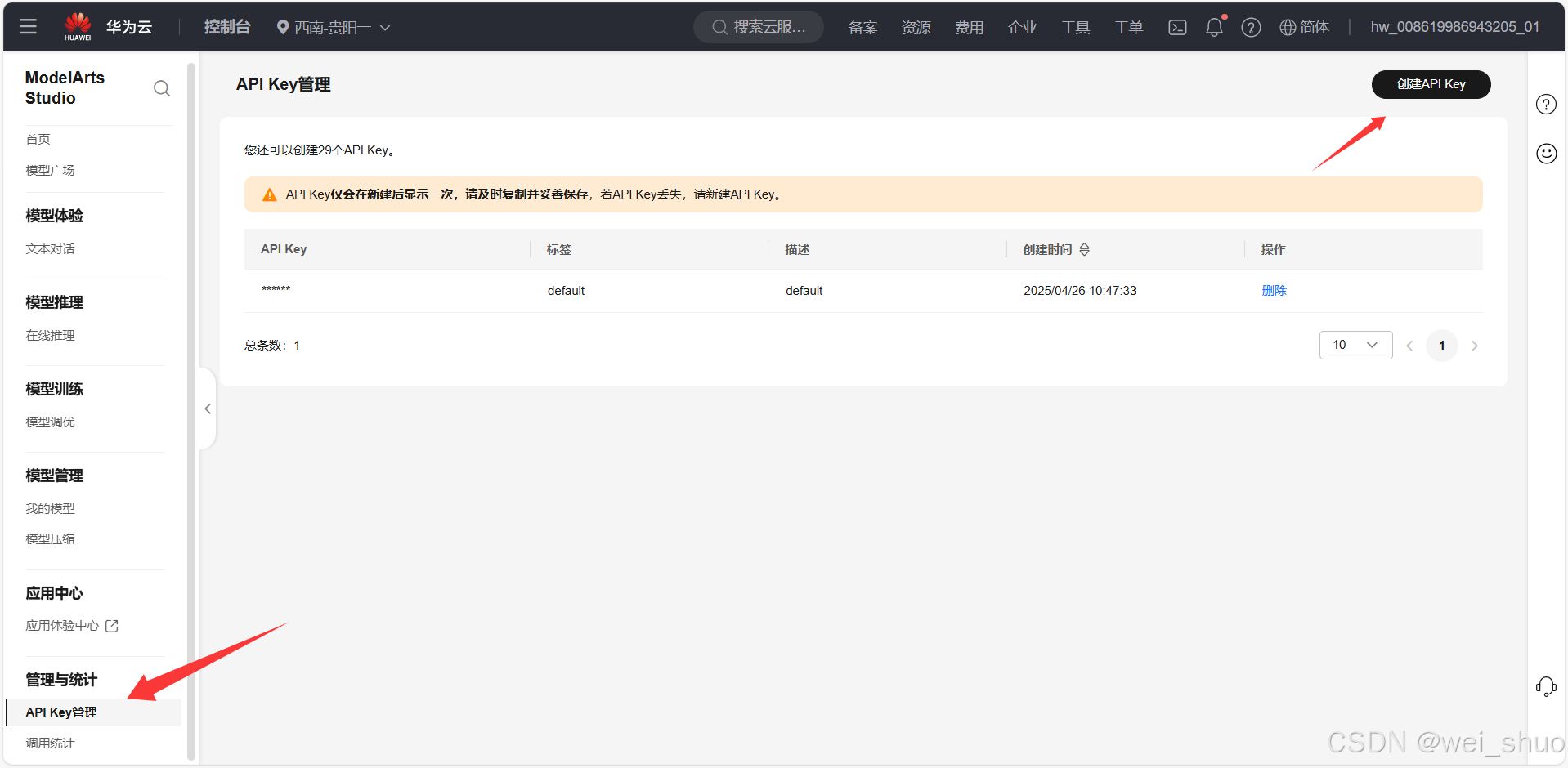The image size is (1568, 768).
Task: Collapse the sidebar with the chevron handle
Action: 208,409
